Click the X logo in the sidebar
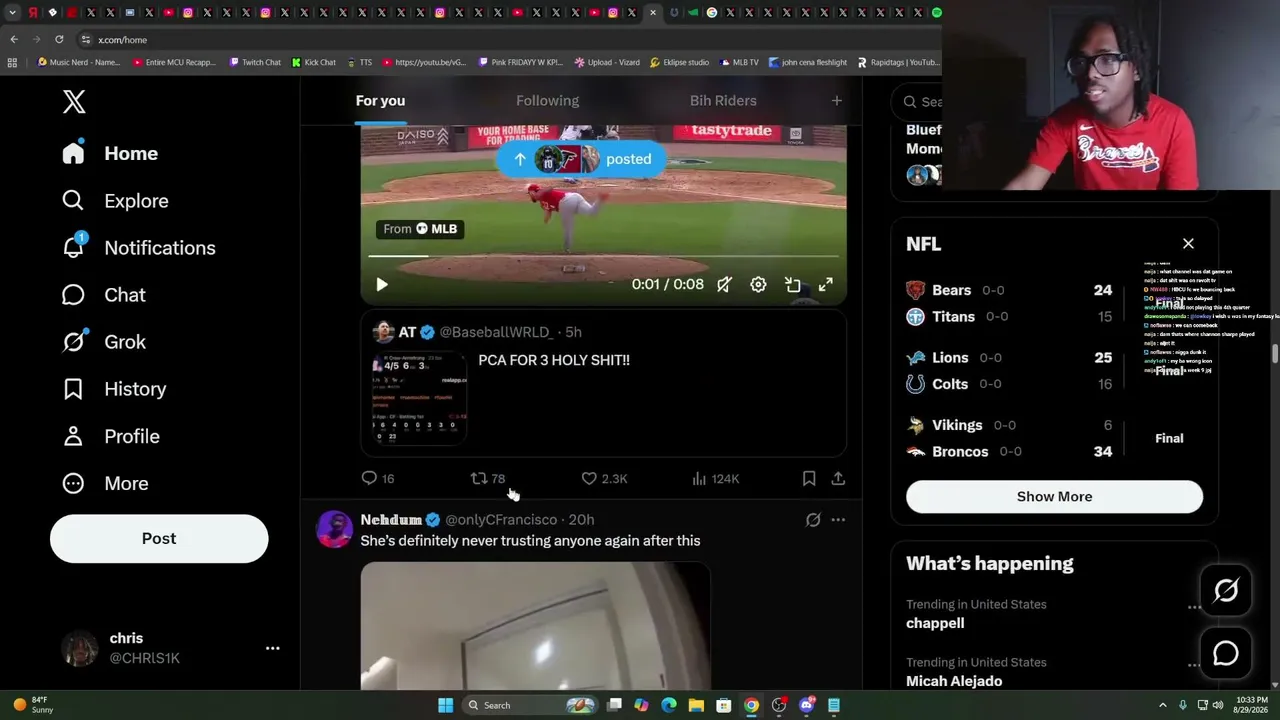The image size is (1280, 720). [x=74, y=101]
